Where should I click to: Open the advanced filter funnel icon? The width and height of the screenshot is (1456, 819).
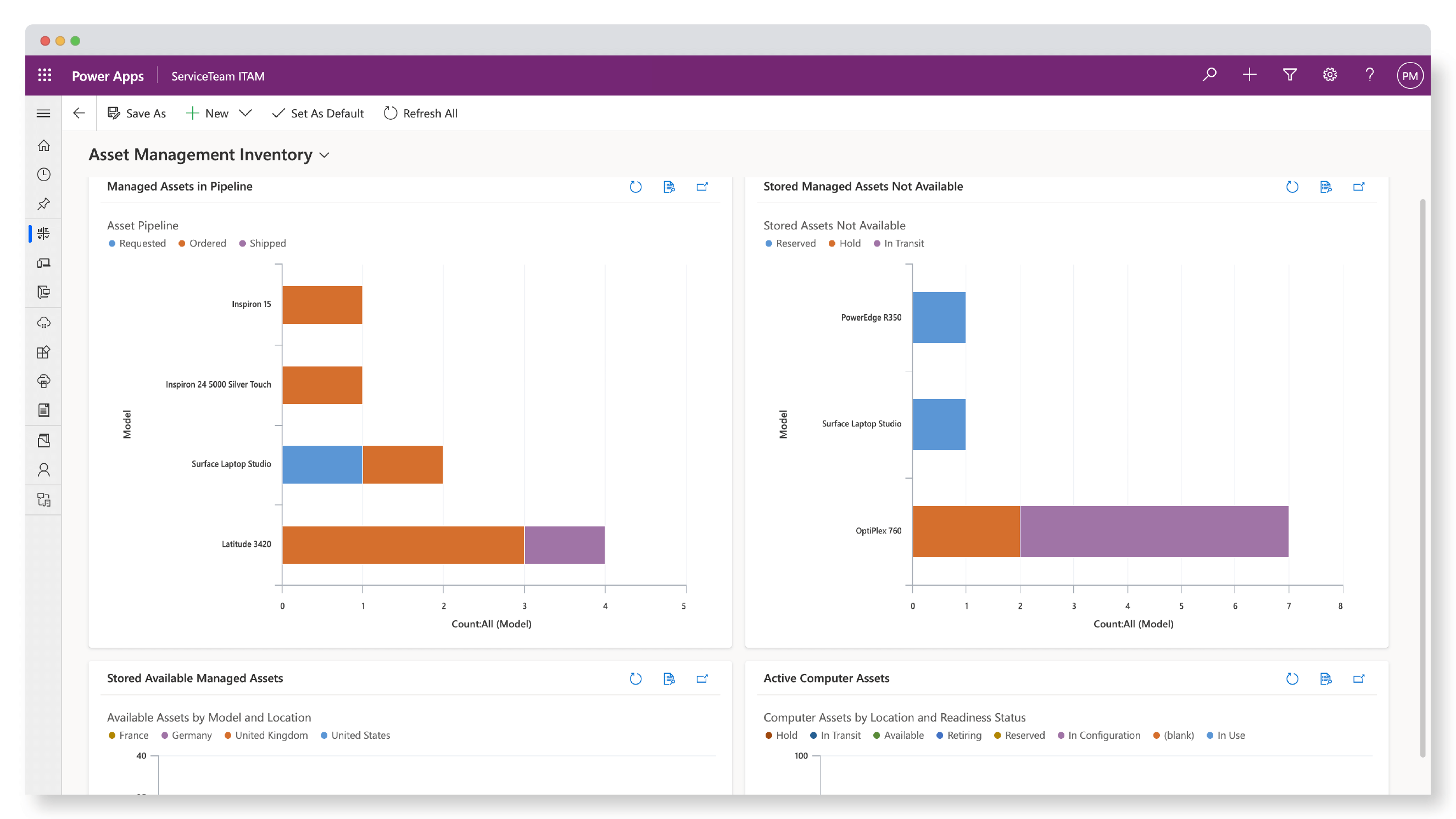1289,75
